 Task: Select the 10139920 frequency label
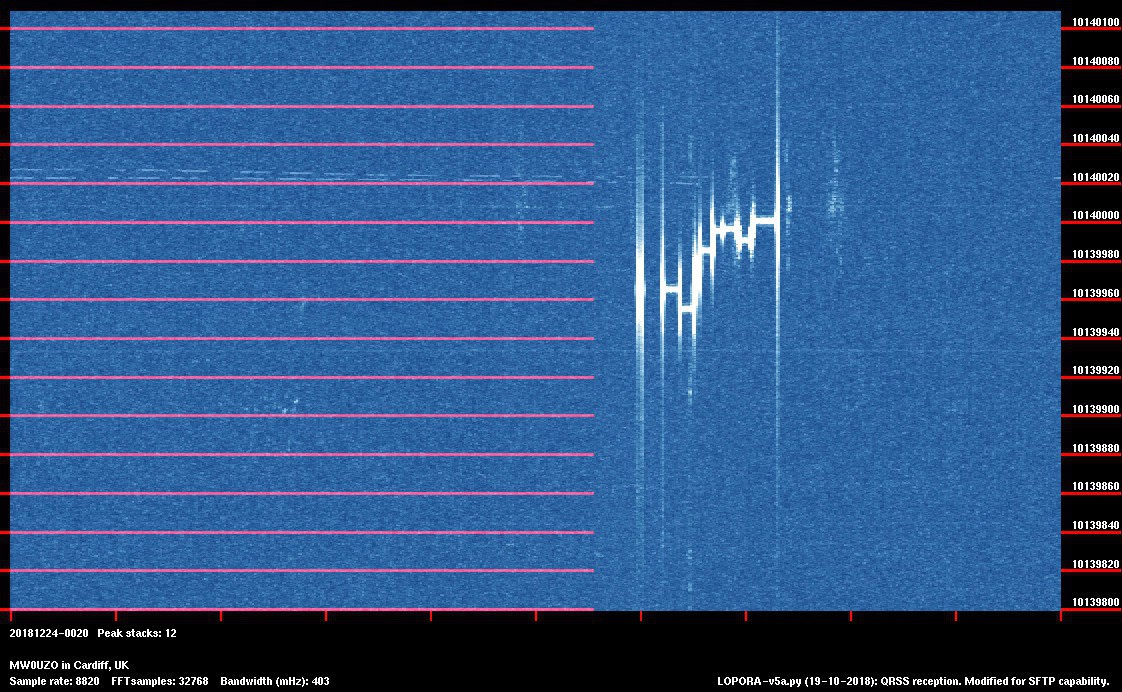(x=1095, y=371)
